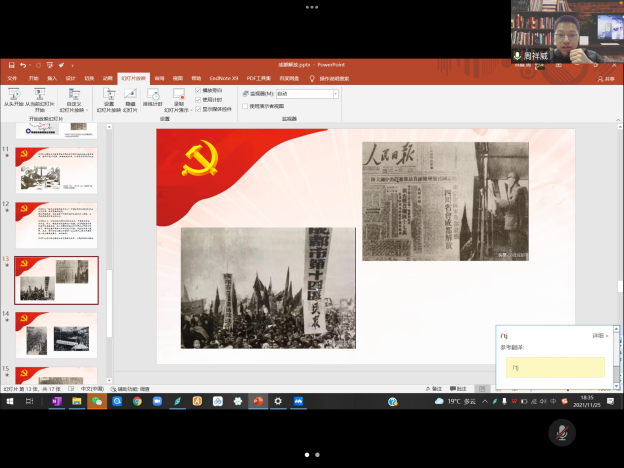The height and width of the screenshot is (468, 624).
Task: Open the EndNote X9 ribbon tab
Action: [x=224, y=78]
